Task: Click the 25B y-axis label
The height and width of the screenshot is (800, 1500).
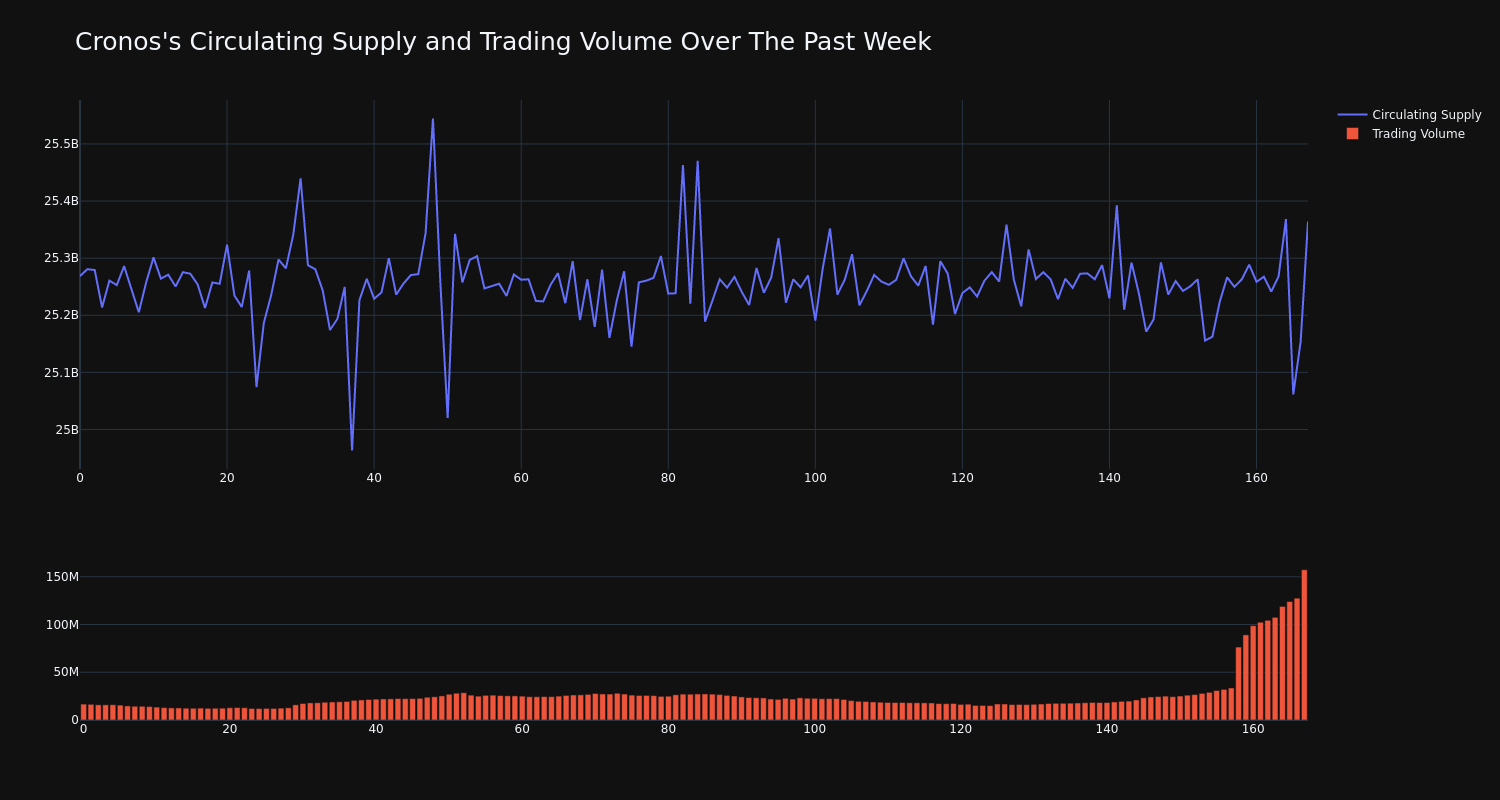Action: click(67, 430)
